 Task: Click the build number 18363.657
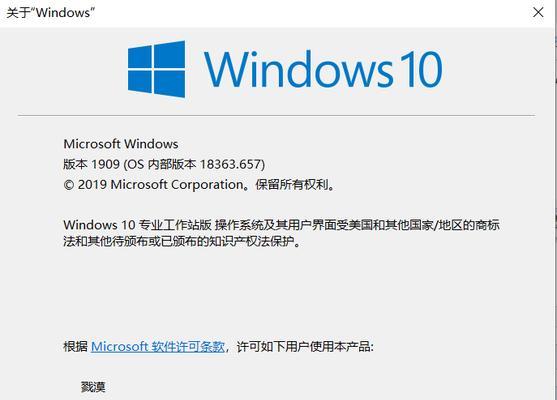click(x=231, y=164)
